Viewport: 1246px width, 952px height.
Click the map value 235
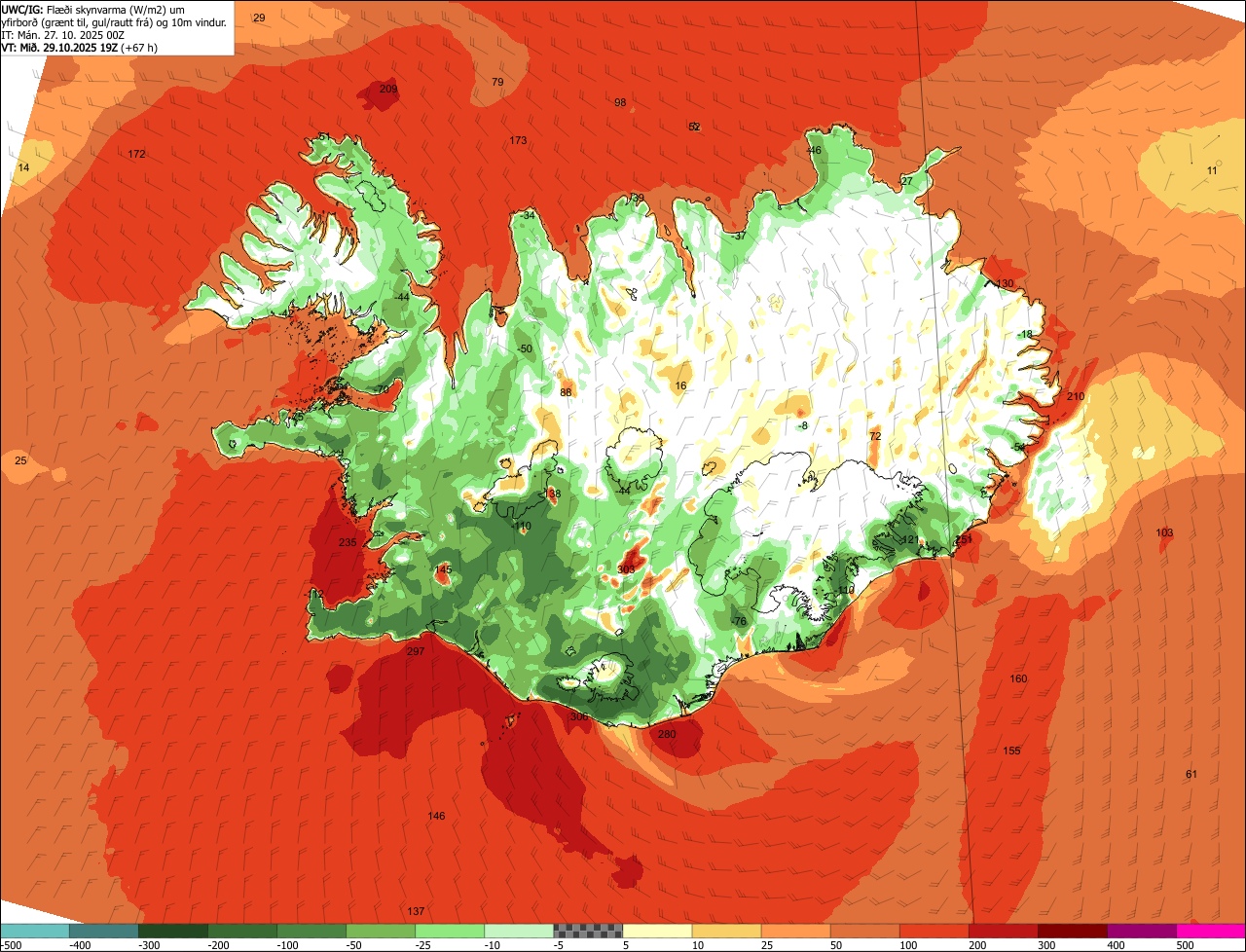click(348, 542)
